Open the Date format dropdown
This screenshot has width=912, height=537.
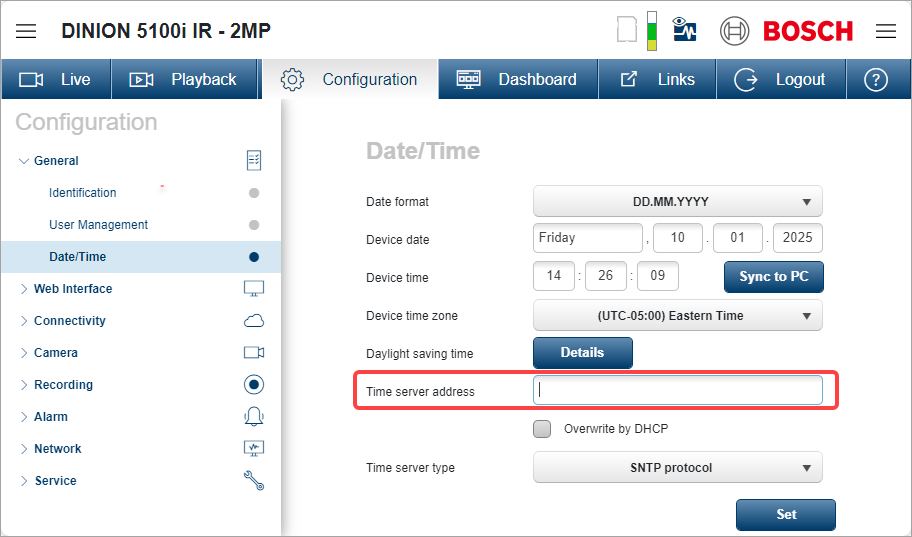coord(677,201)
